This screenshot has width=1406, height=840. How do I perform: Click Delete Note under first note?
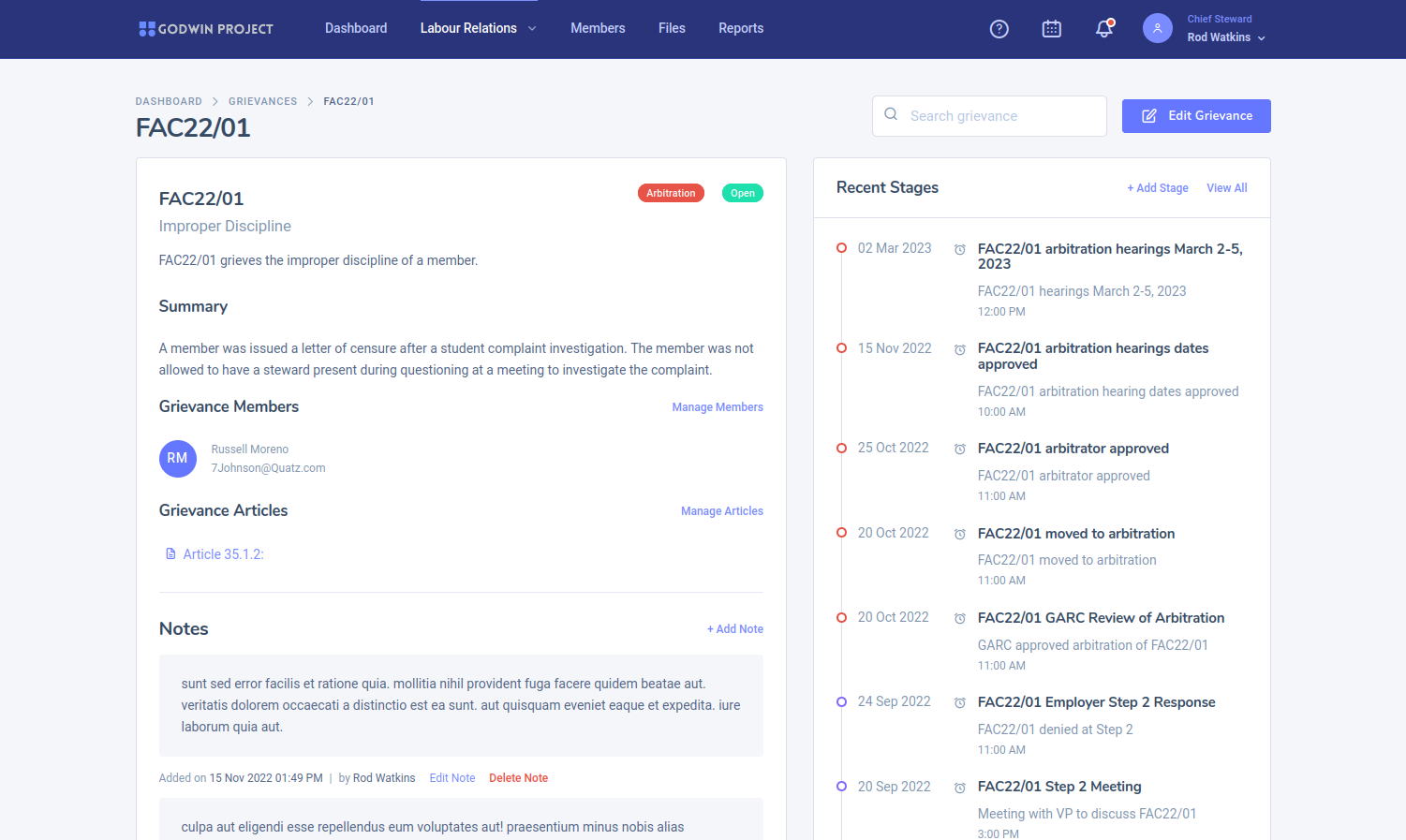(518, 778)
